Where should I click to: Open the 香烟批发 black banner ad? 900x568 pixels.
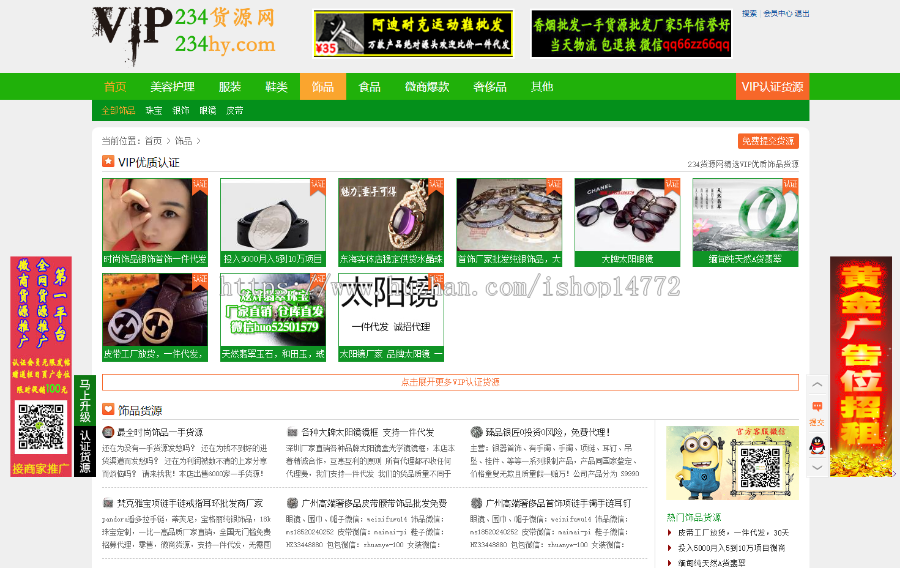631,34
